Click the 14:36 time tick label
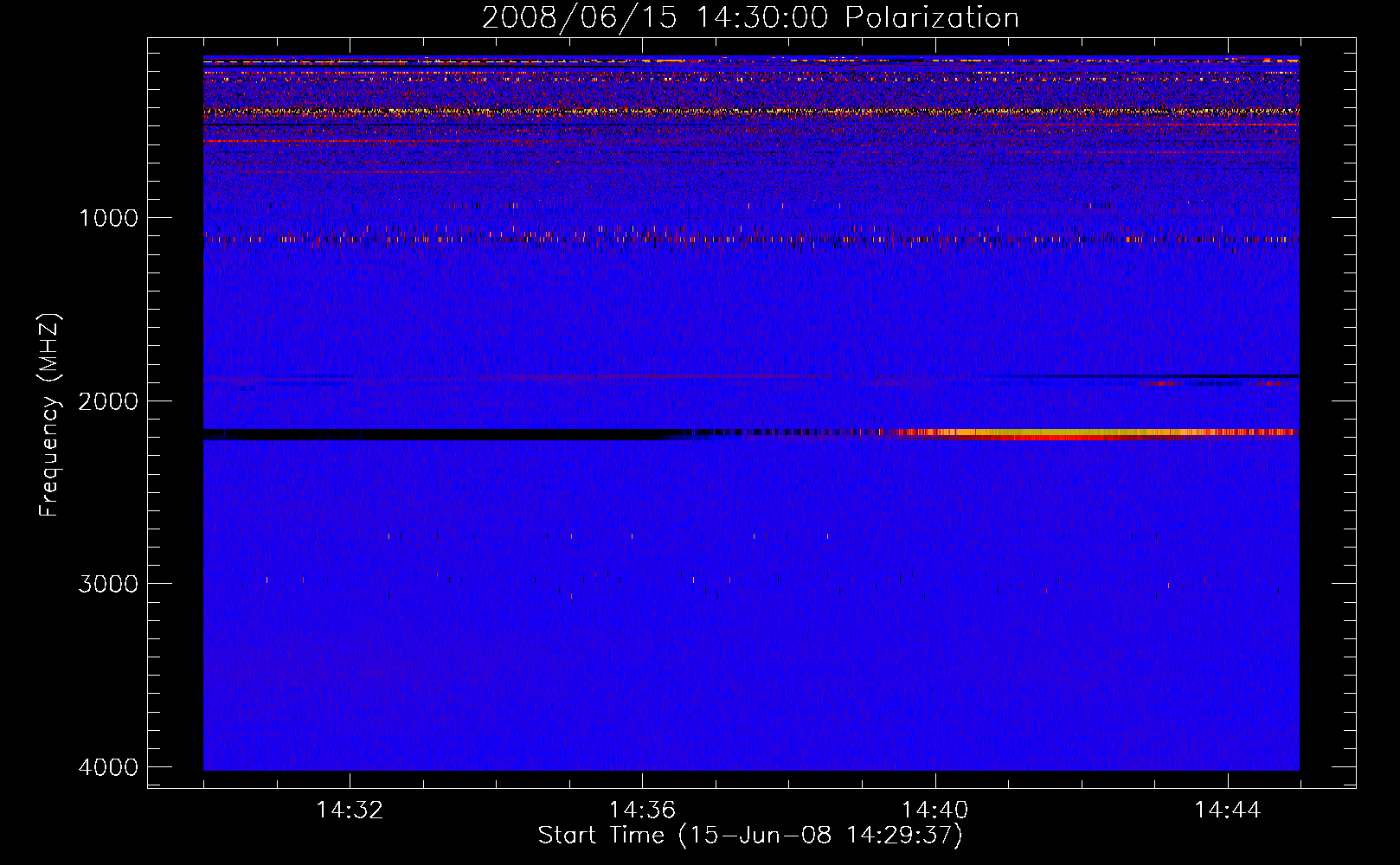 (642, 811)
